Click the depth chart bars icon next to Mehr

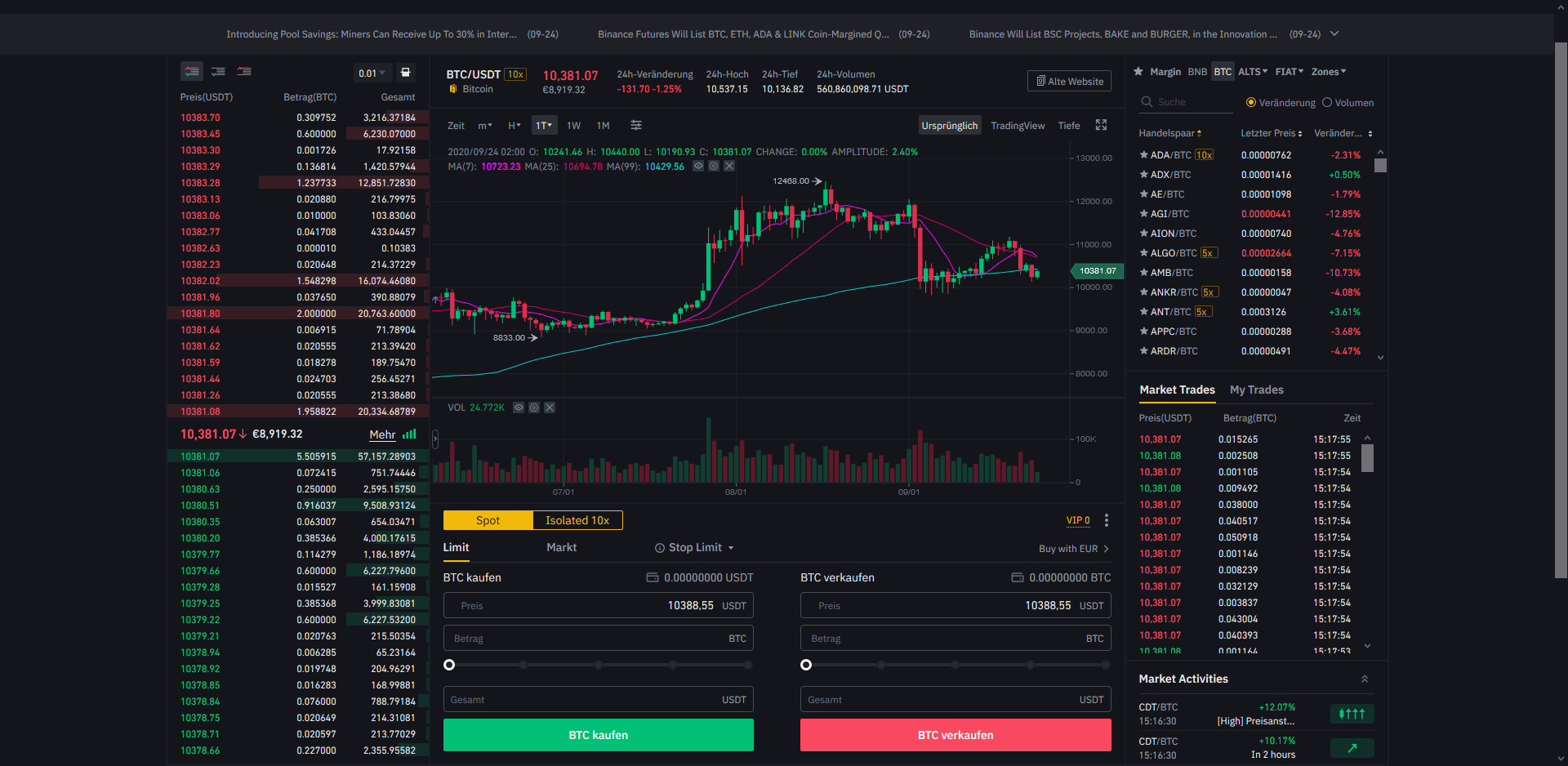(409, 434)
